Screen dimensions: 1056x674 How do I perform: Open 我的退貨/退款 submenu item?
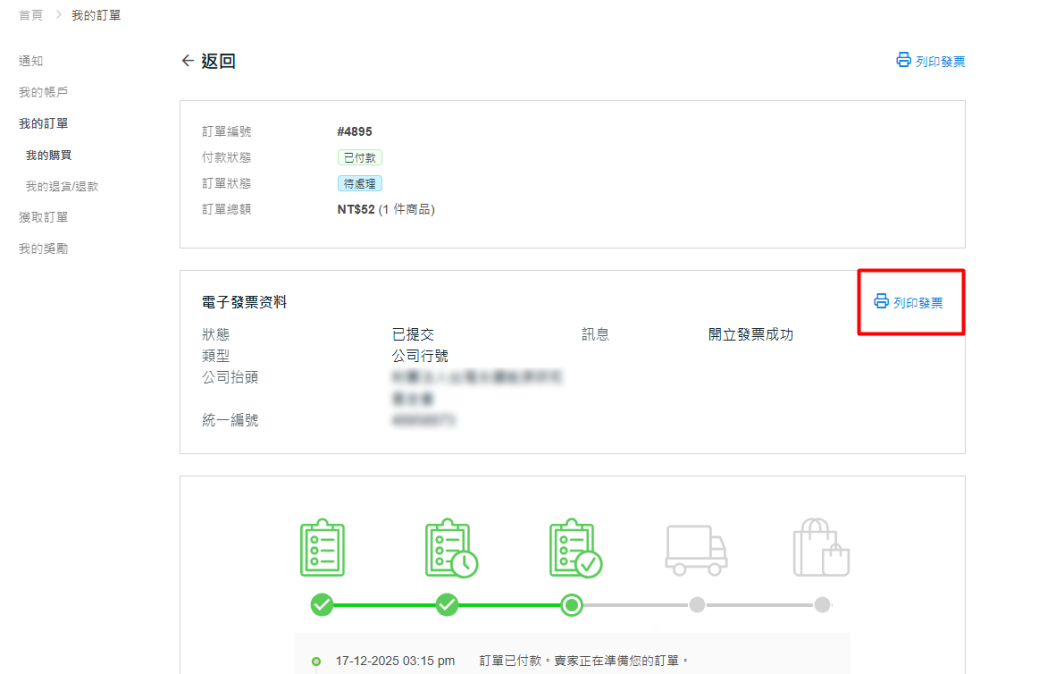(x=62, y=186)
